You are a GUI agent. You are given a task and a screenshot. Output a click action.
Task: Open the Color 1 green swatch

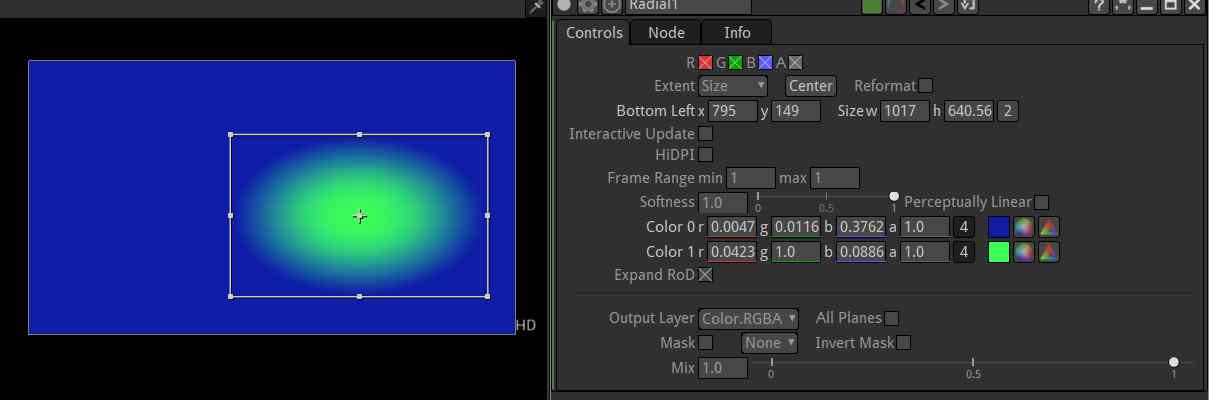point(998,252)
